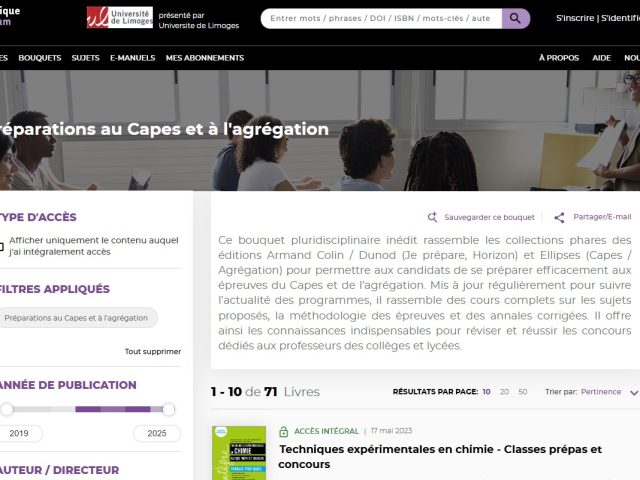This screenshot has width=640, height=480.
Task: Open the À propos page
Action: [x=558, y=58]
